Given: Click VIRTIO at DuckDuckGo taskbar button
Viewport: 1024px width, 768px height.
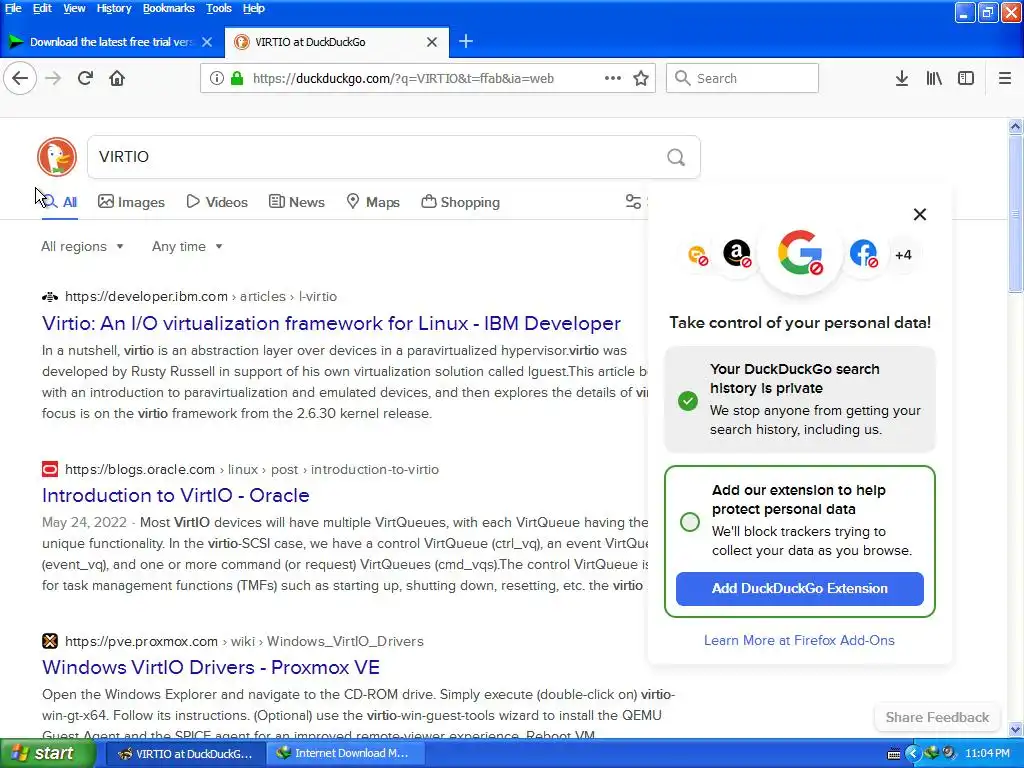Looking at the screenshot, I should (185, 753).
